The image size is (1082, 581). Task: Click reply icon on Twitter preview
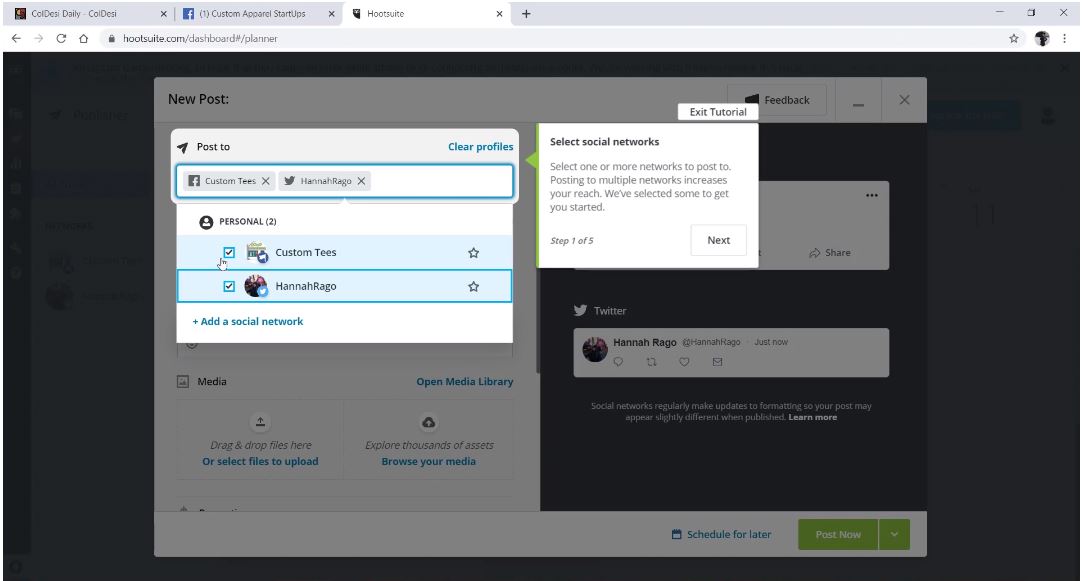pos(618,362)
